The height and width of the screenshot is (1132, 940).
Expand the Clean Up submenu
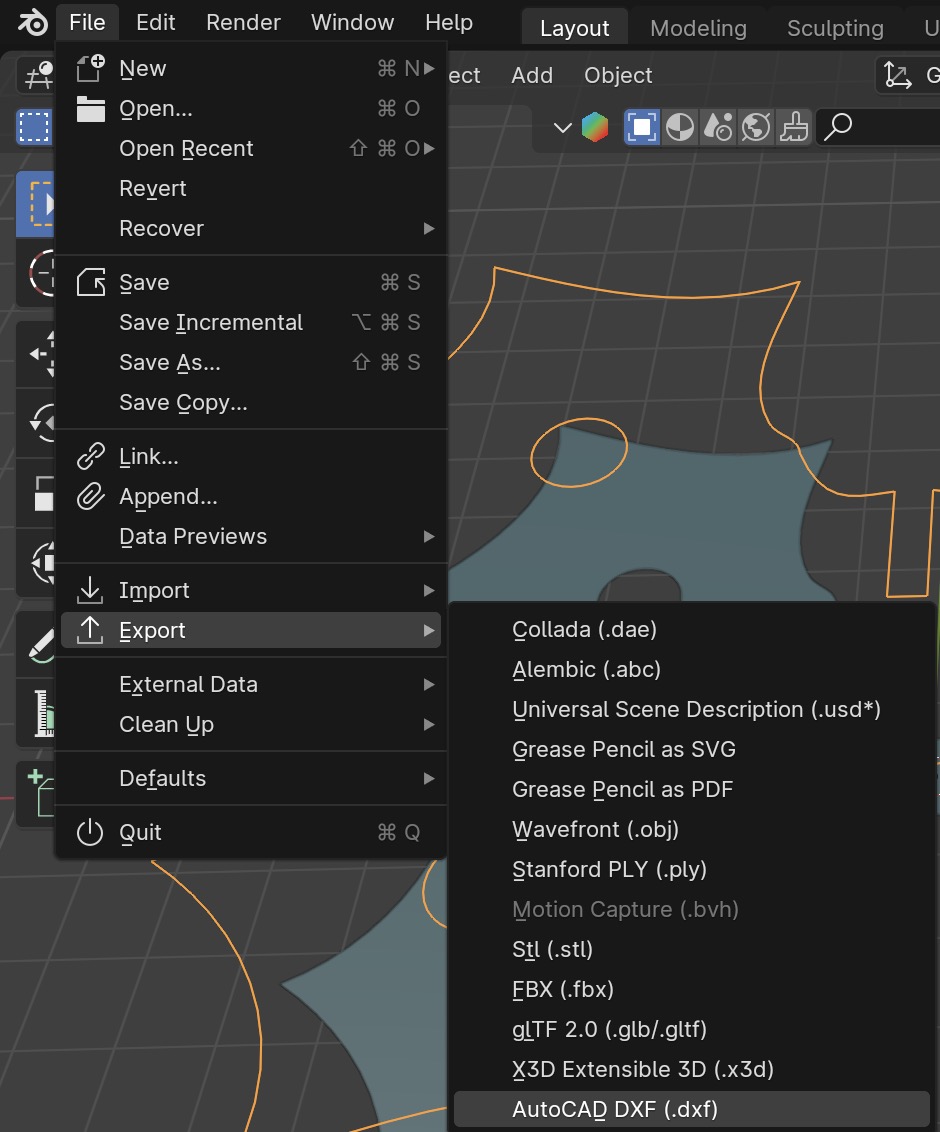point(251,724)
